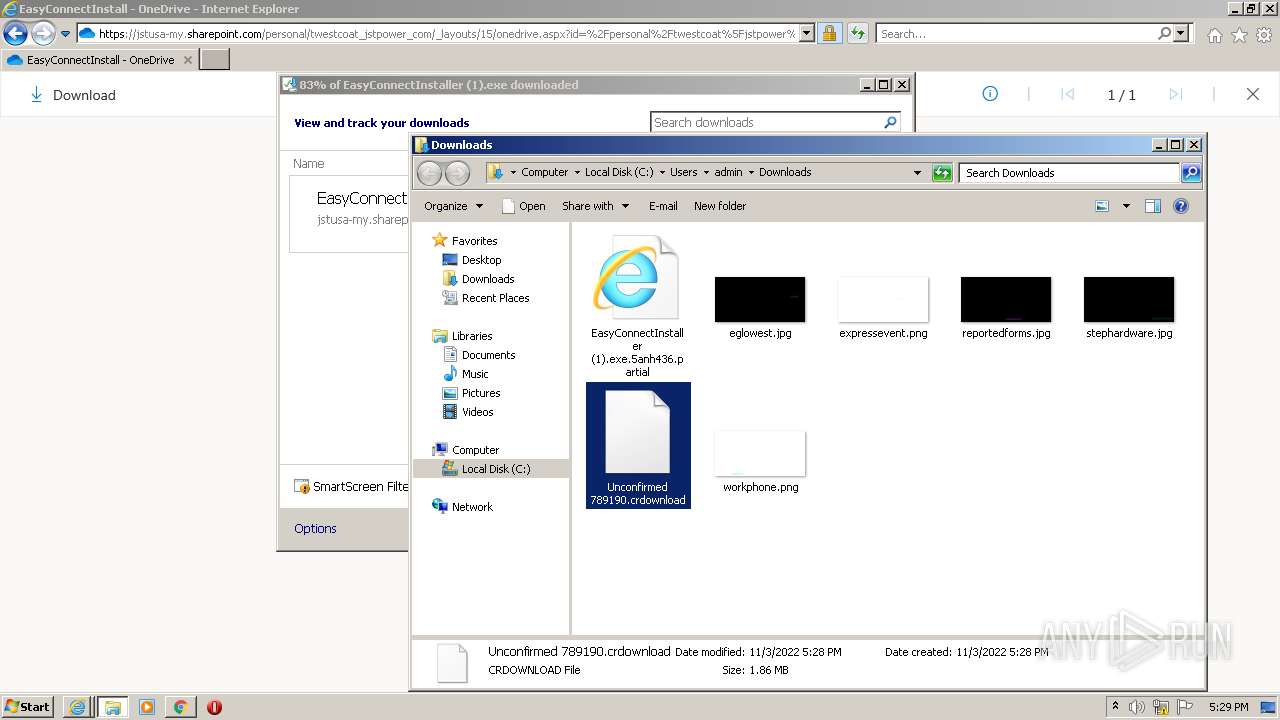Click the Explorer help icon
The width and height of the screenshot is (1280, 720).
(x=1181, y=206)
